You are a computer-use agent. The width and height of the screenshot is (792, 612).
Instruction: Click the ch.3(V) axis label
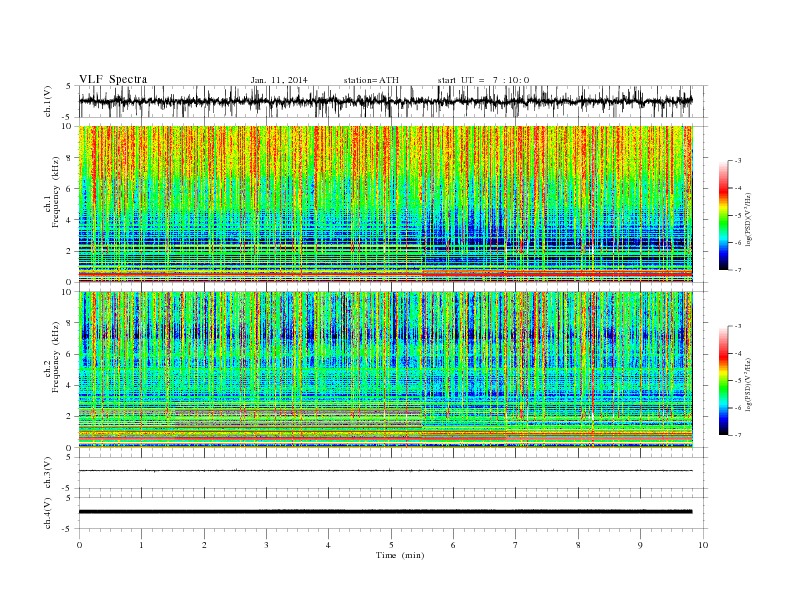pos(48,473)
